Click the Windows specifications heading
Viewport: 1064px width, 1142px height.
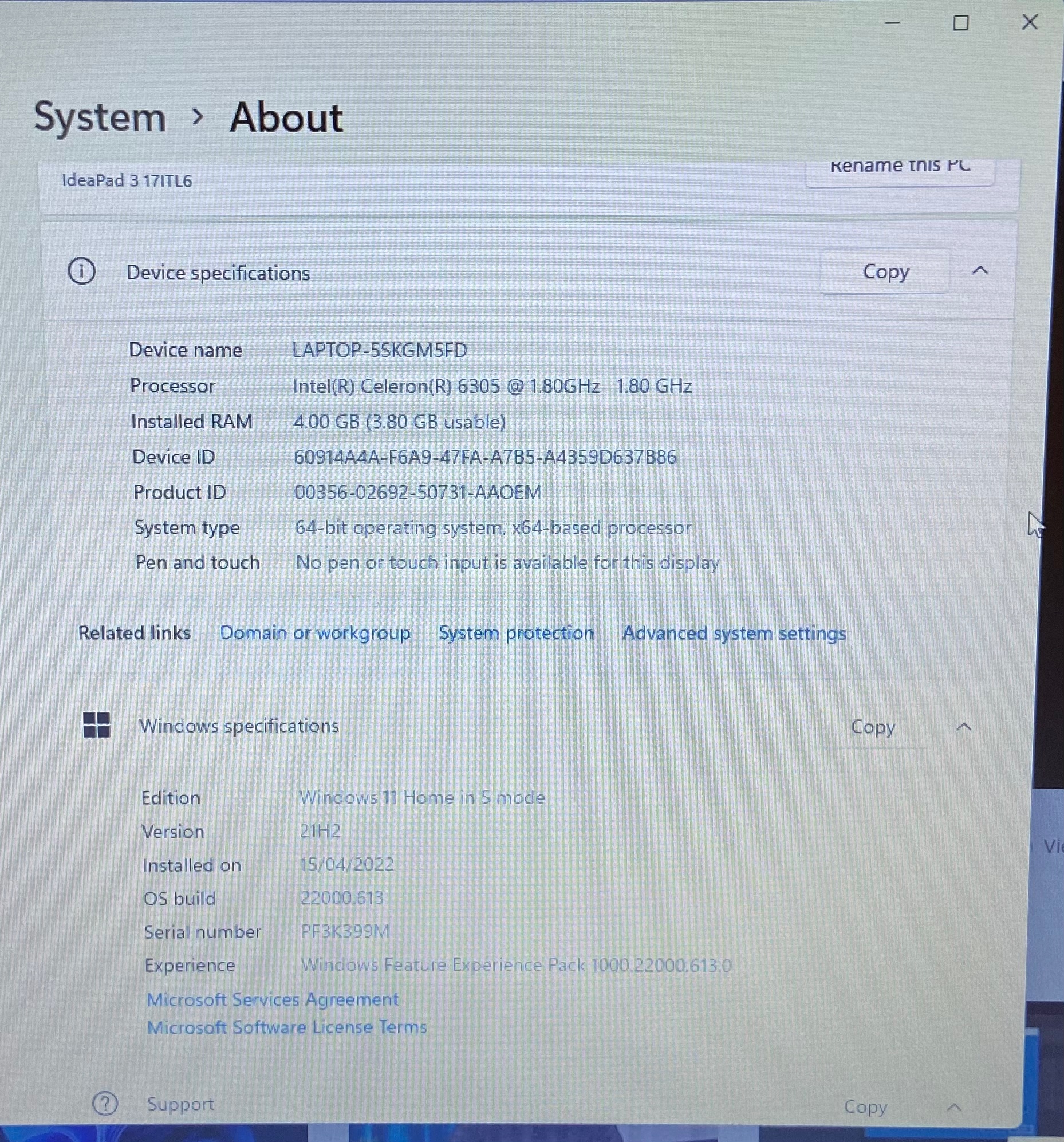point(239,726)
